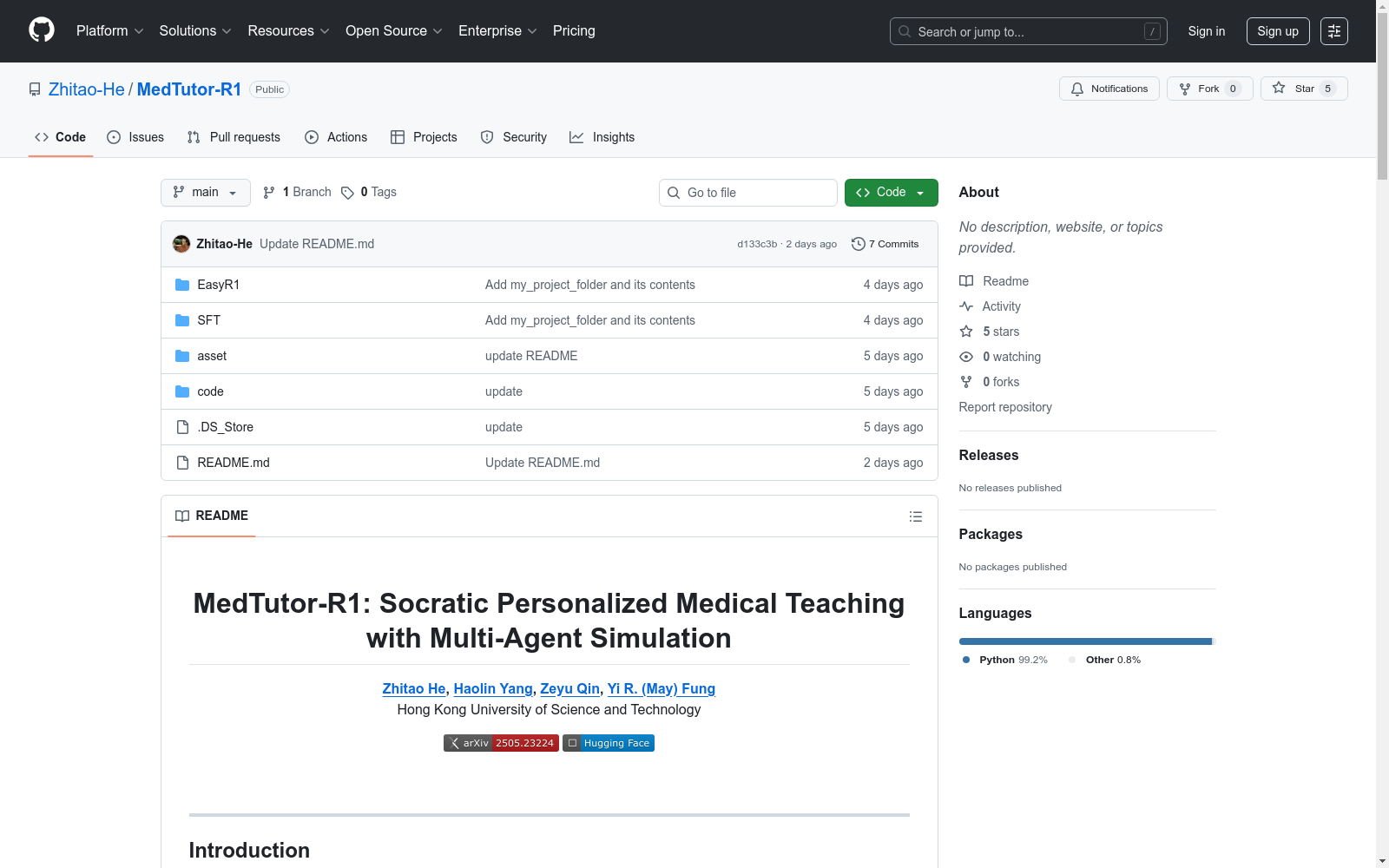Expand the Platform menu
This screenshot has width=1389, height=868.
[109, 31]
